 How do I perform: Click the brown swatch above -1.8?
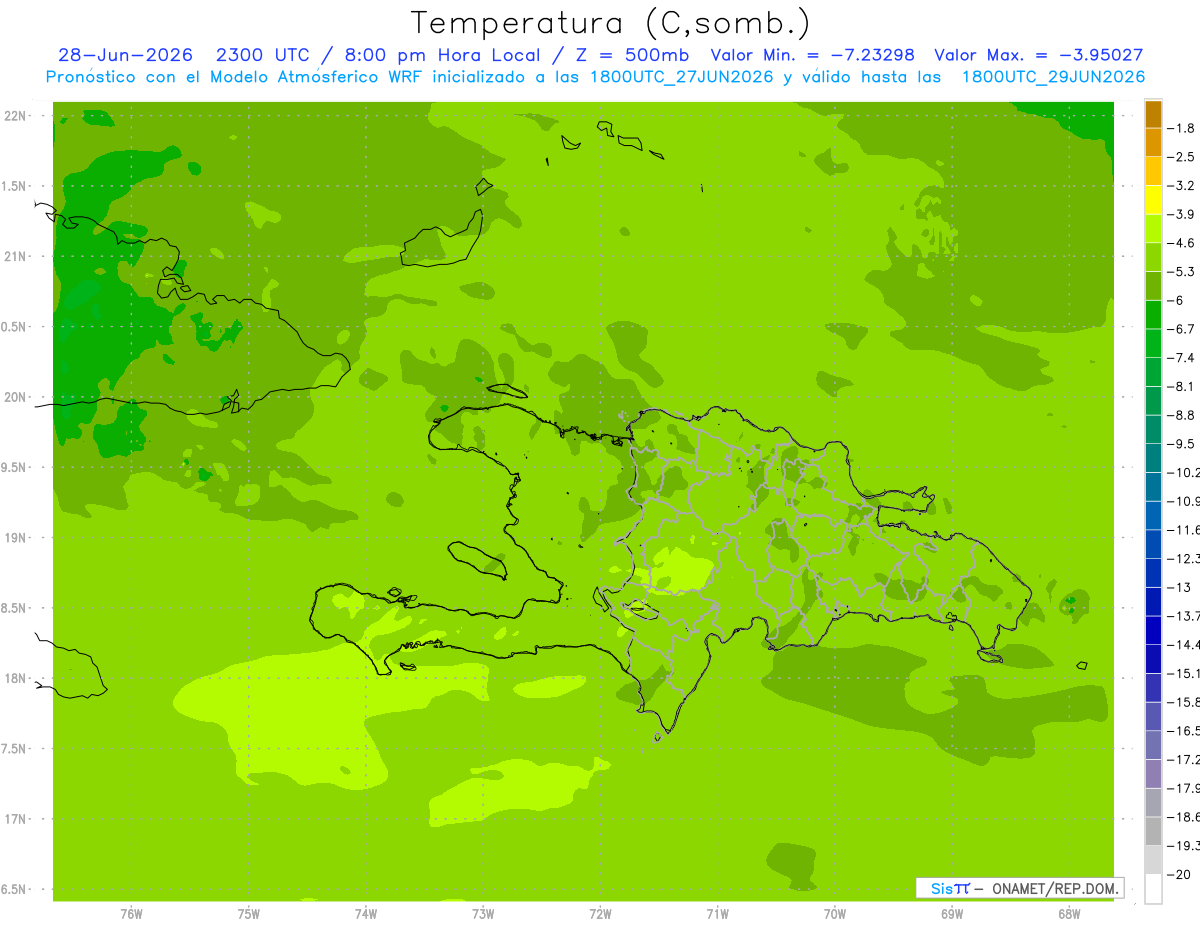pyautogui.click(x=1153, y=114)
